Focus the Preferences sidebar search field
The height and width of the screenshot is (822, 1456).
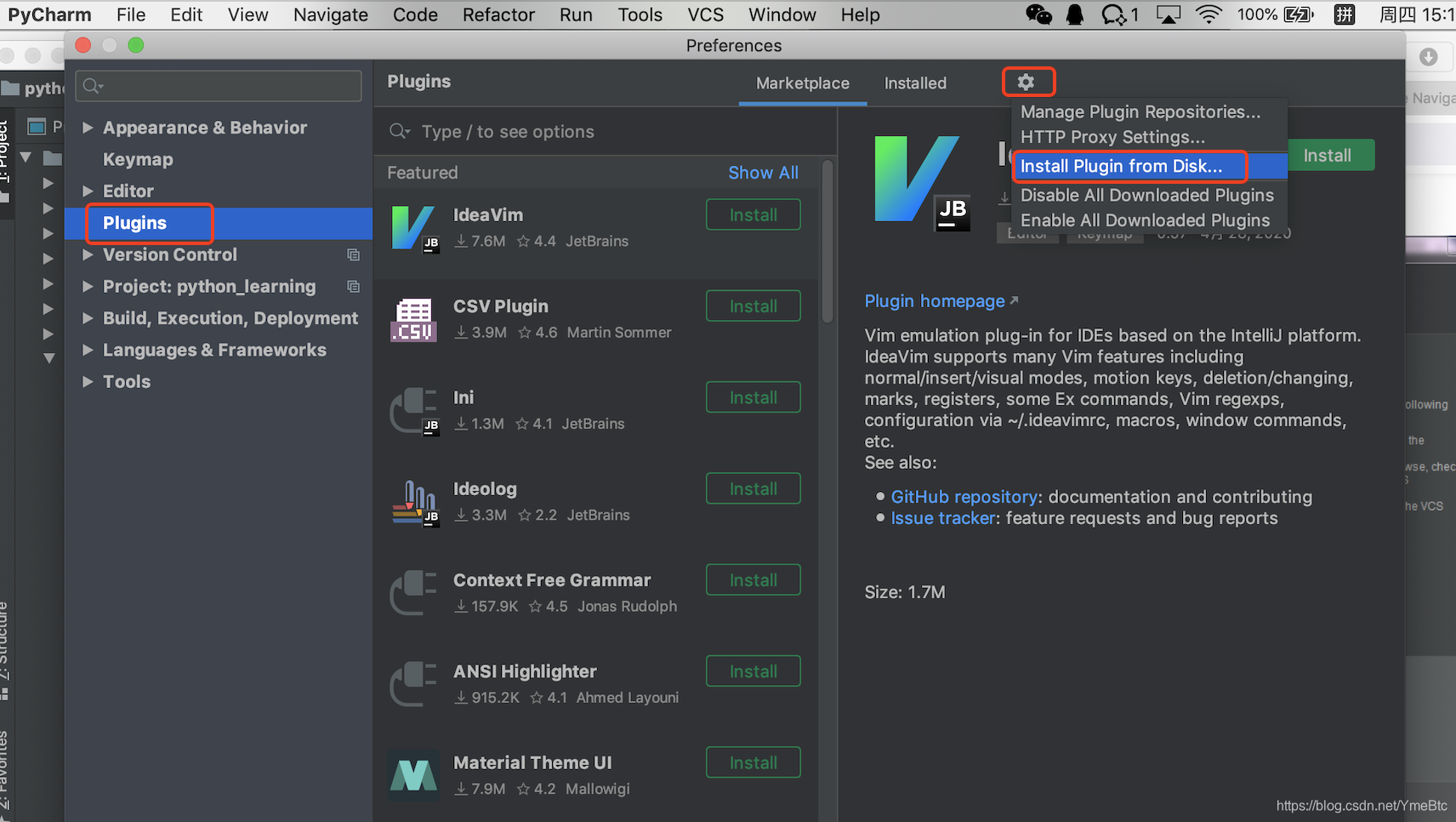click(x=219, y=86)
